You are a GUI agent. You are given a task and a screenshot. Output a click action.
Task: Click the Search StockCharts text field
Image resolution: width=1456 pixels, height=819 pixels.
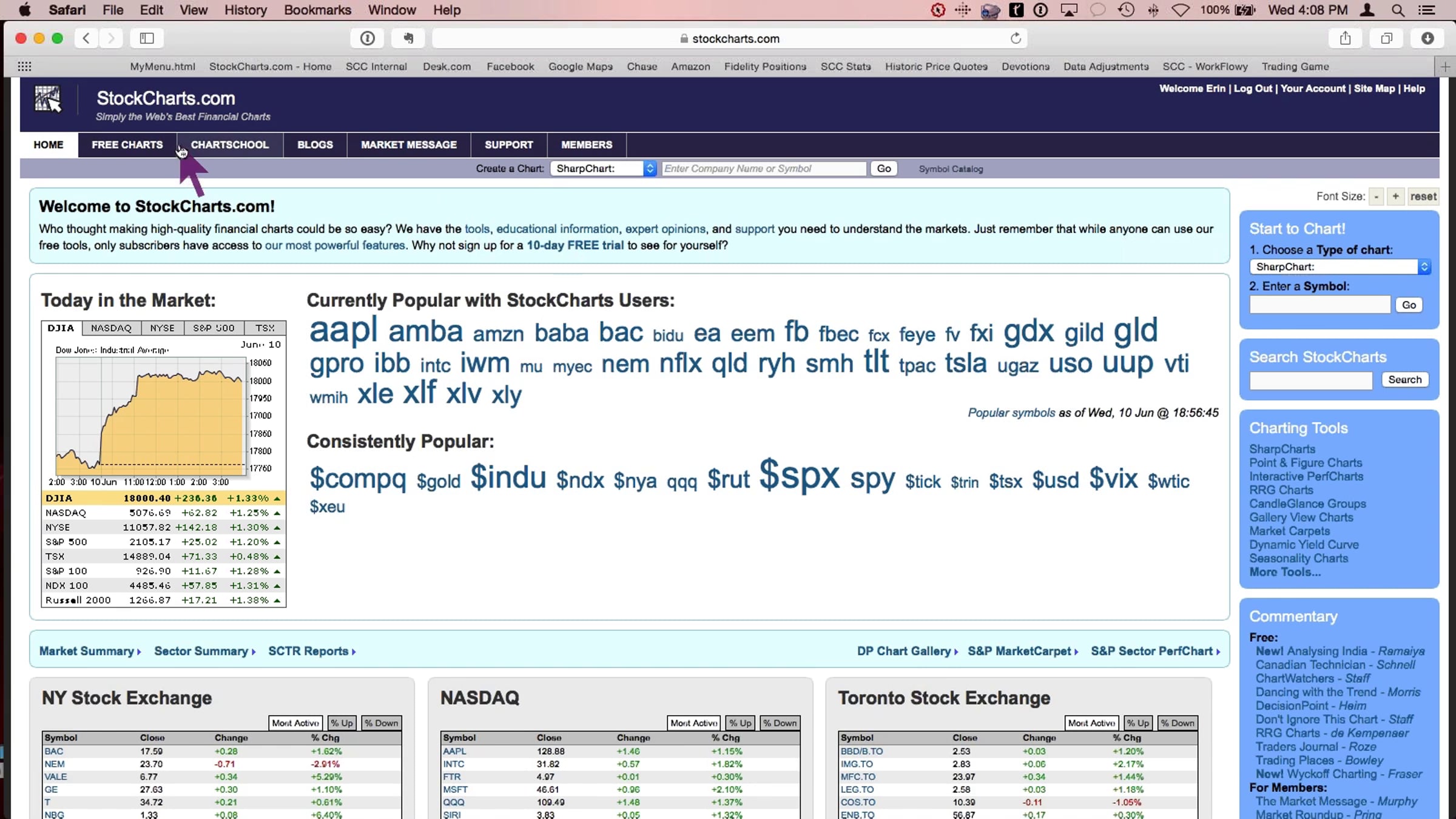[1310, 380]
